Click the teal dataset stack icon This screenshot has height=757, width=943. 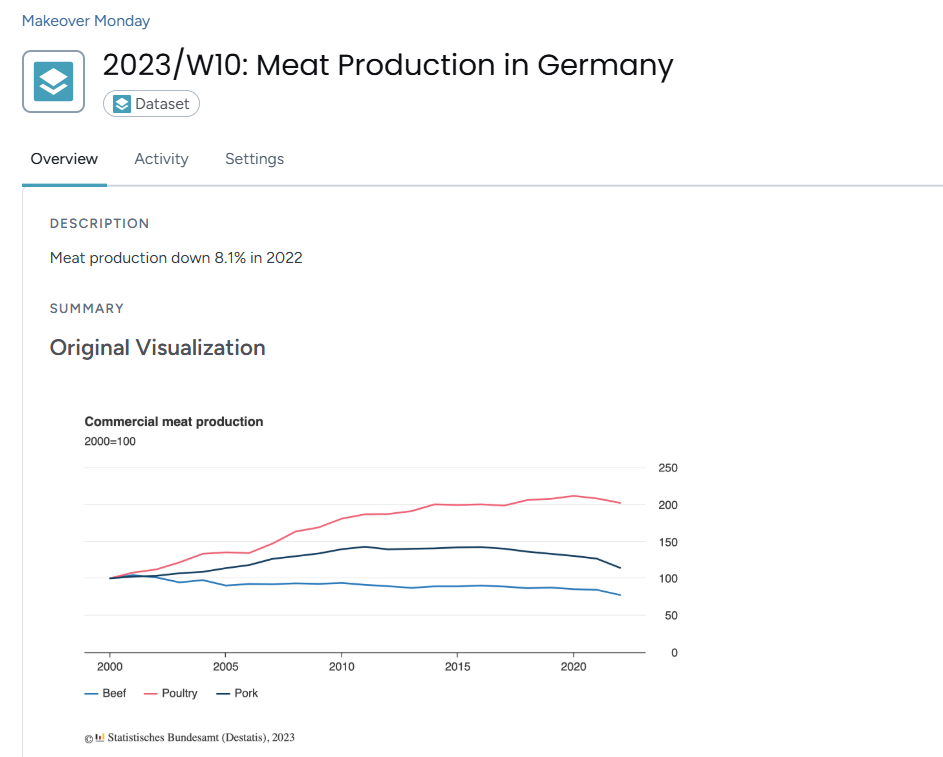(53, 80)
